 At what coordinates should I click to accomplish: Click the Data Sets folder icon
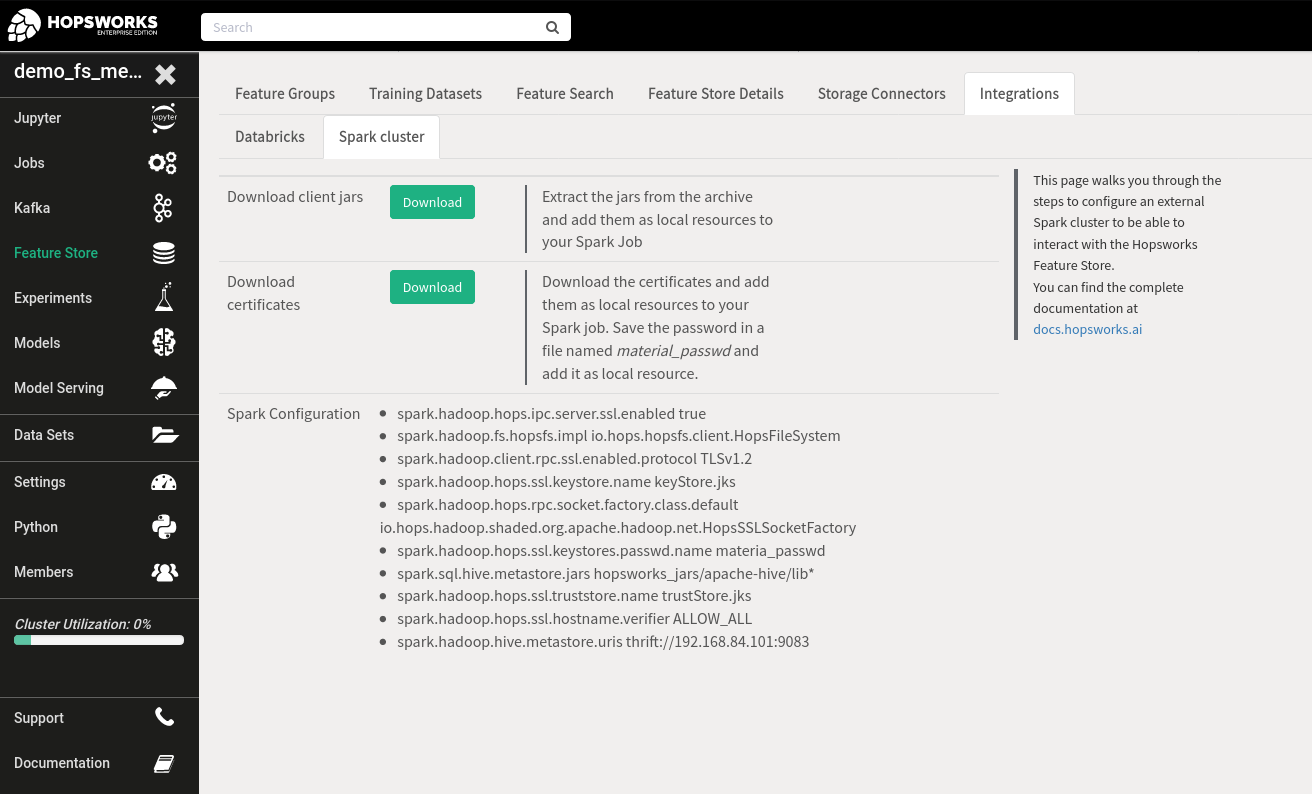pyautogui.click(x=163, y=434)
